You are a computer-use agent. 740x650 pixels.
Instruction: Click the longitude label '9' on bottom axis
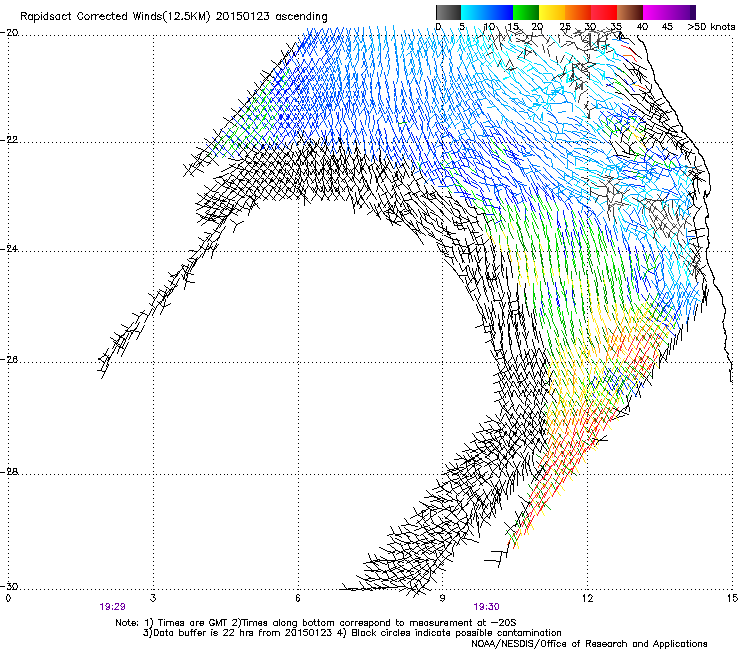point(442,598)
